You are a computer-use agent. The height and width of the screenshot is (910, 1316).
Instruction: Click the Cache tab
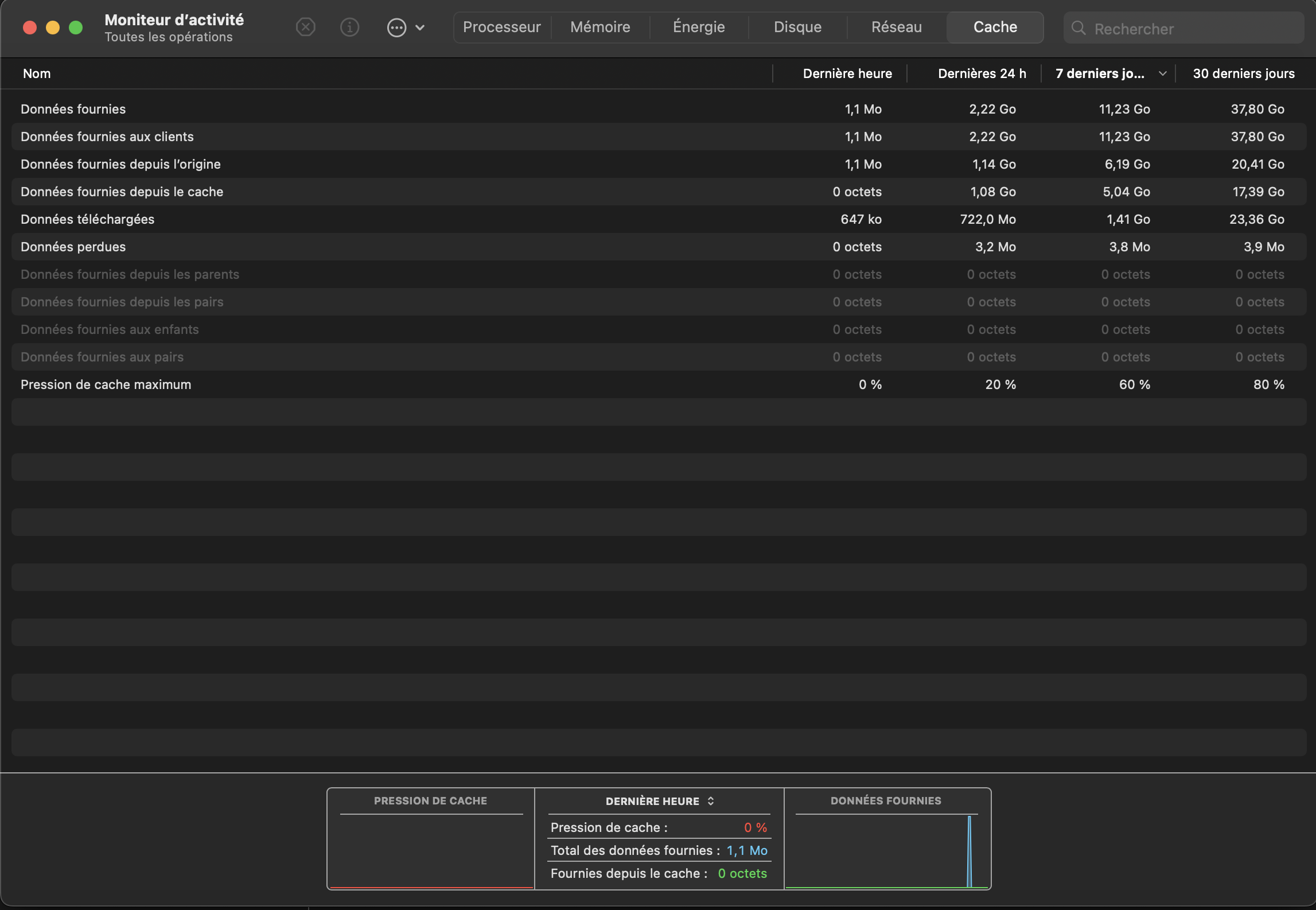coord(995,27)
